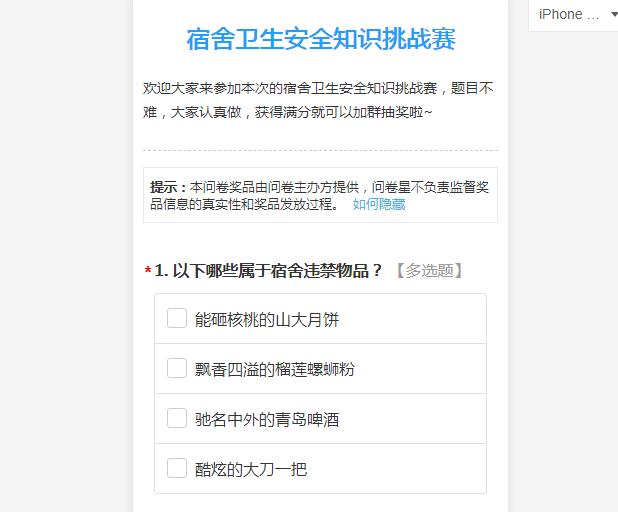618x512 pixels.
Task: Click the welcome description paragraph
Action: [x=318, y=100]
